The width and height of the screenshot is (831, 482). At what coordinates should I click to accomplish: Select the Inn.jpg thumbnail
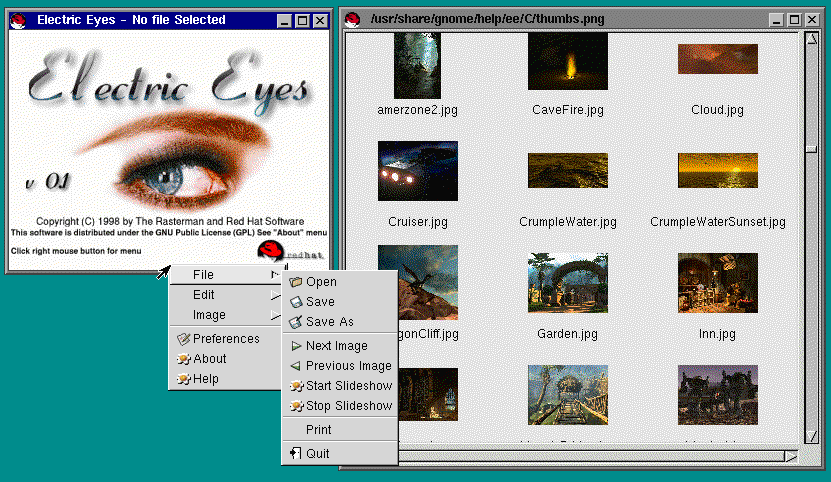tap(718, 283)
